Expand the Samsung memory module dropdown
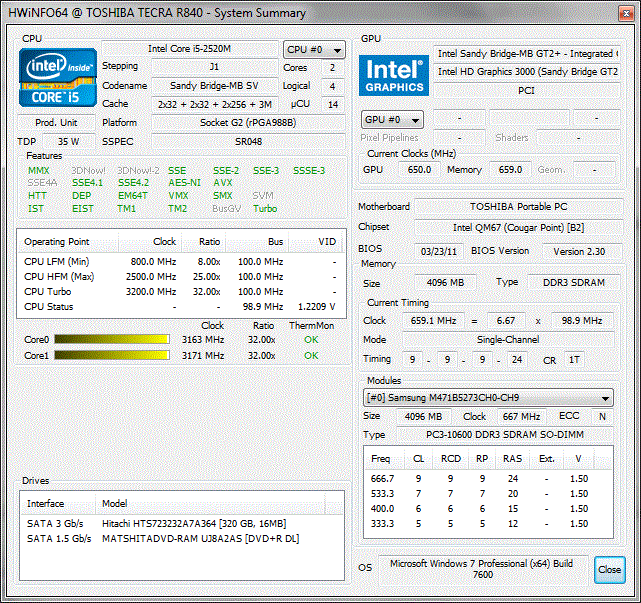 (487, 397)
